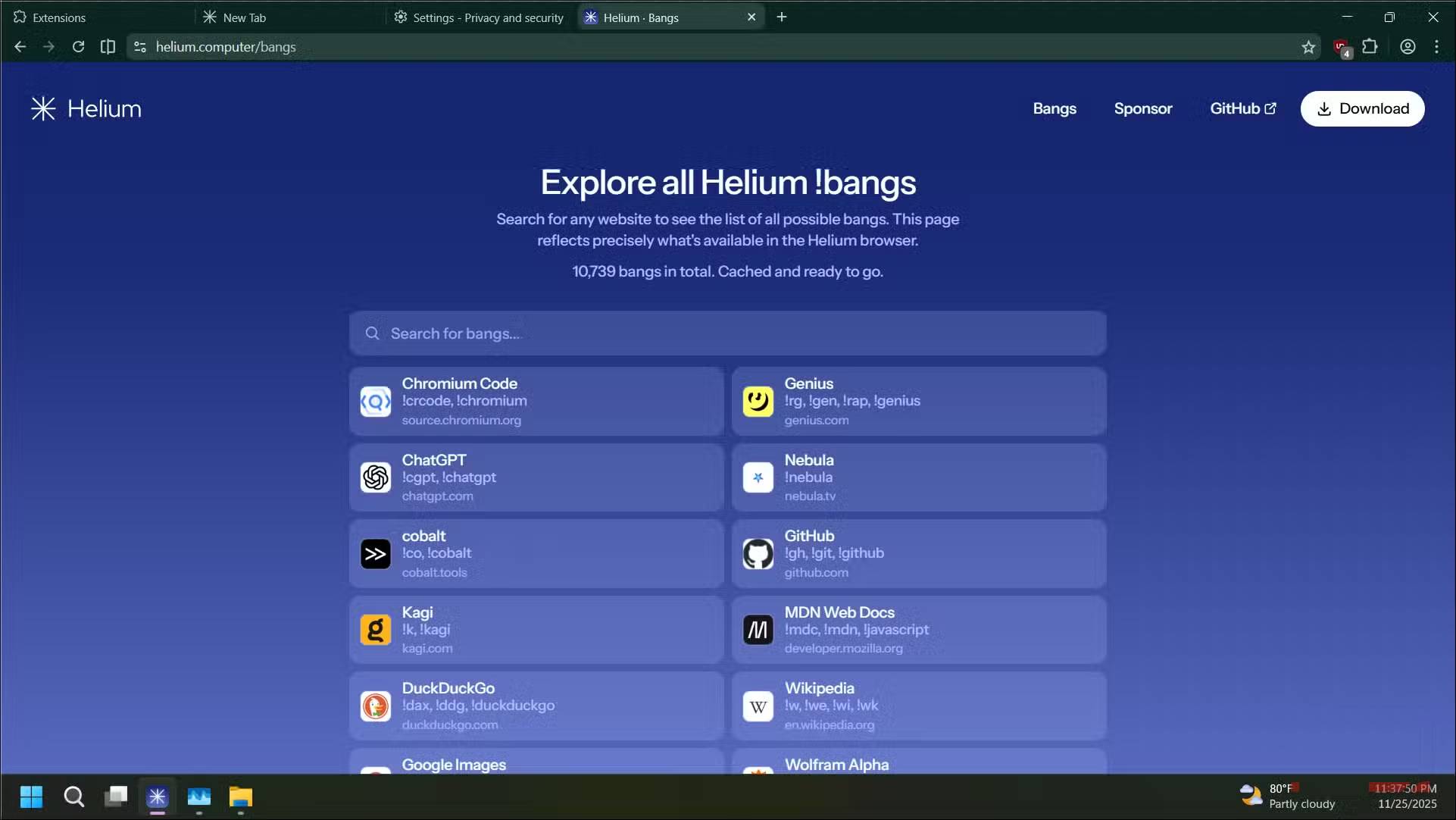
Task: Open the browser Extensions puzzle icon
Action: pos(1370,47)
